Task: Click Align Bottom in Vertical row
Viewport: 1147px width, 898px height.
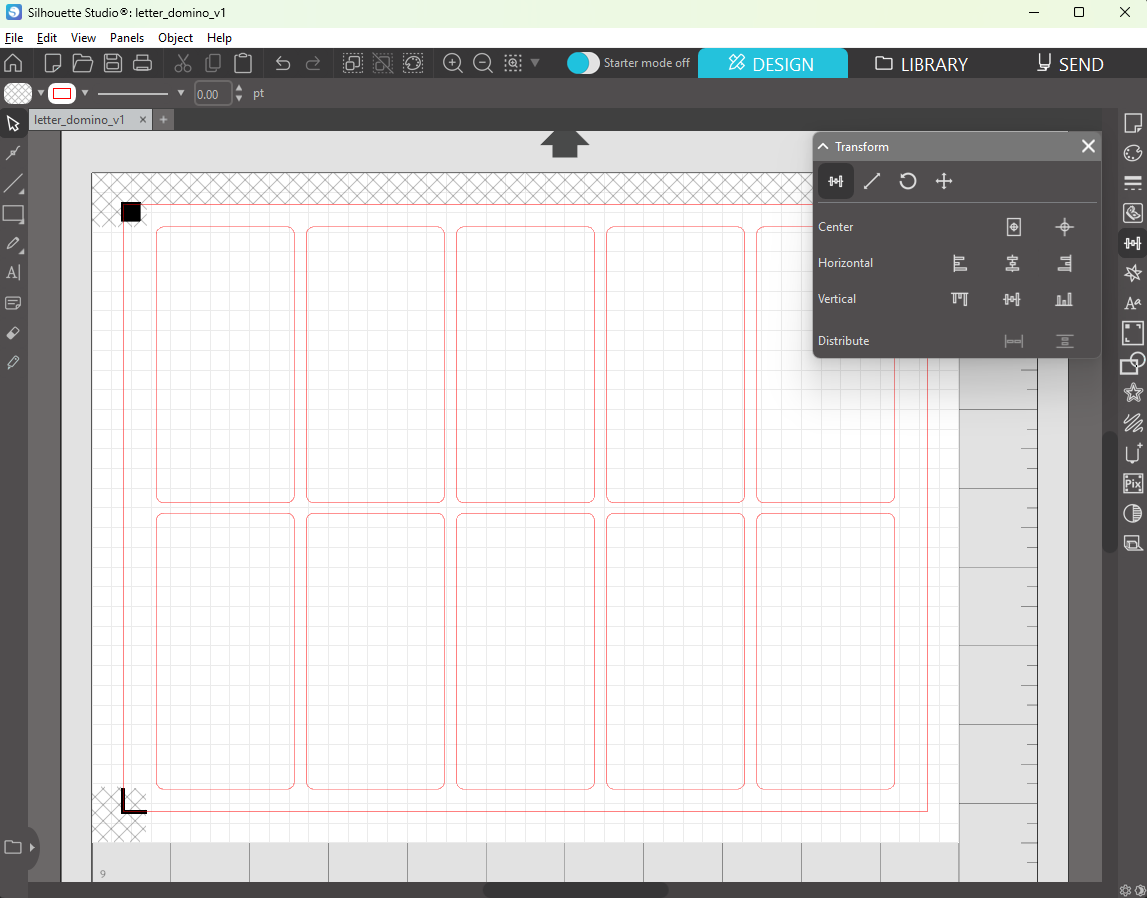Action: pos(1064,298)
